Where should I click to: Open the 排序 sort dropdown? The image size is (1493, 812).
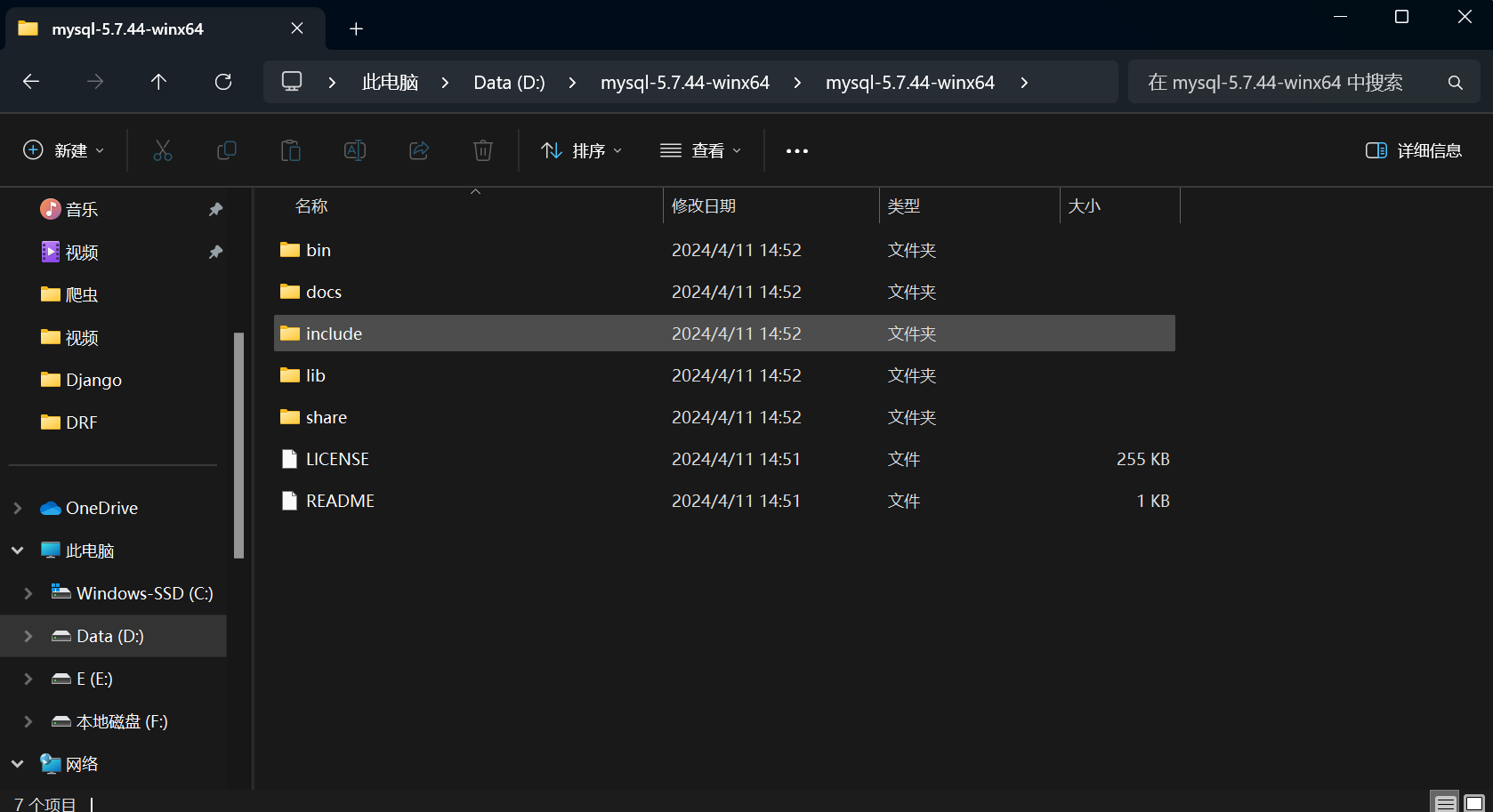(581, 150)
